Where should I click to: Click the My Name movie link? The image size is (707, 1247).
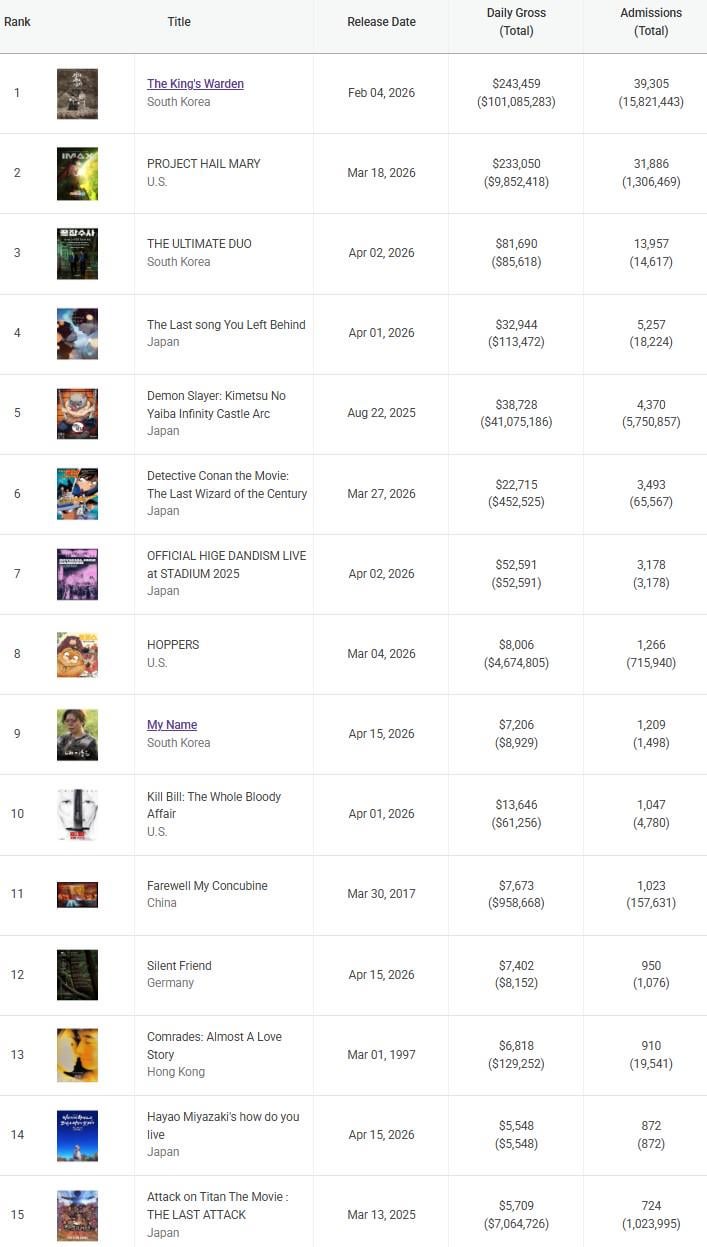172,725
